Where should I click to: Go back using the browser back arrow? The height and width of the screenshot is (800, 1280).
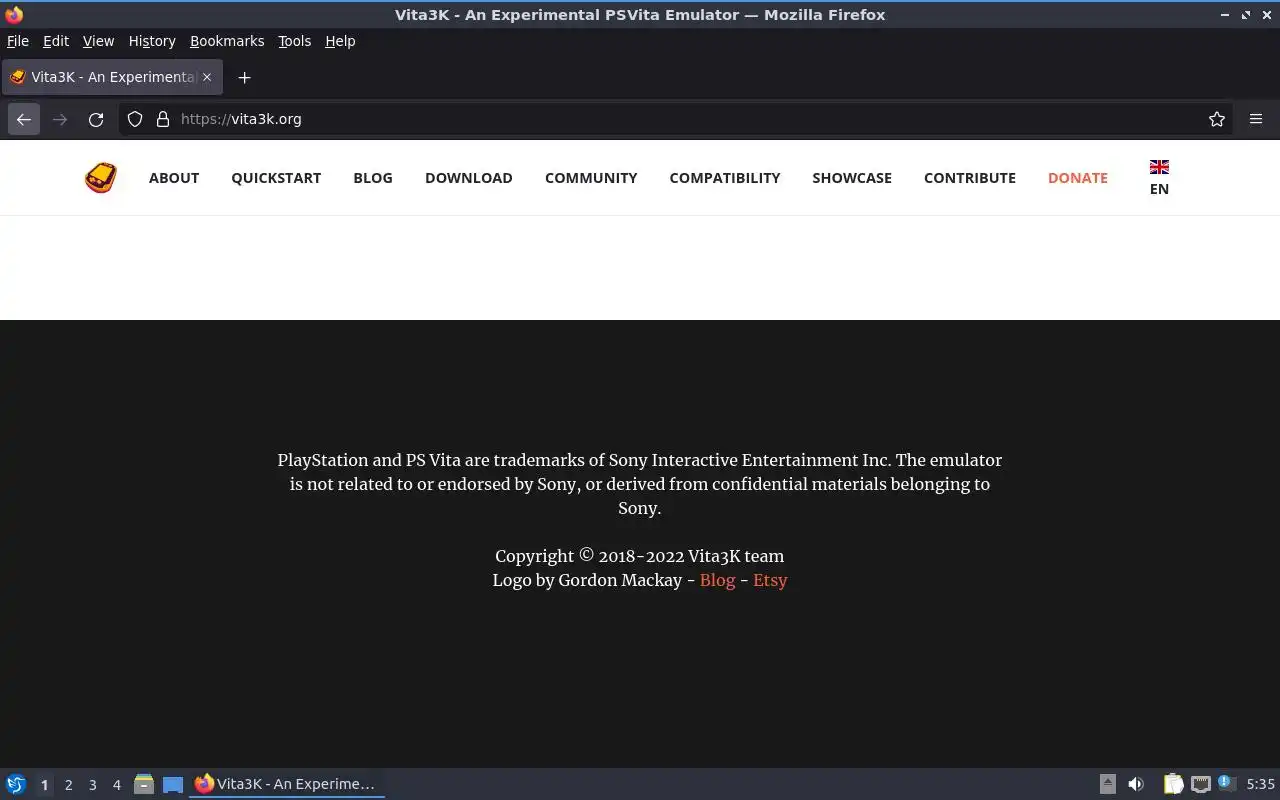coord(24,119)
